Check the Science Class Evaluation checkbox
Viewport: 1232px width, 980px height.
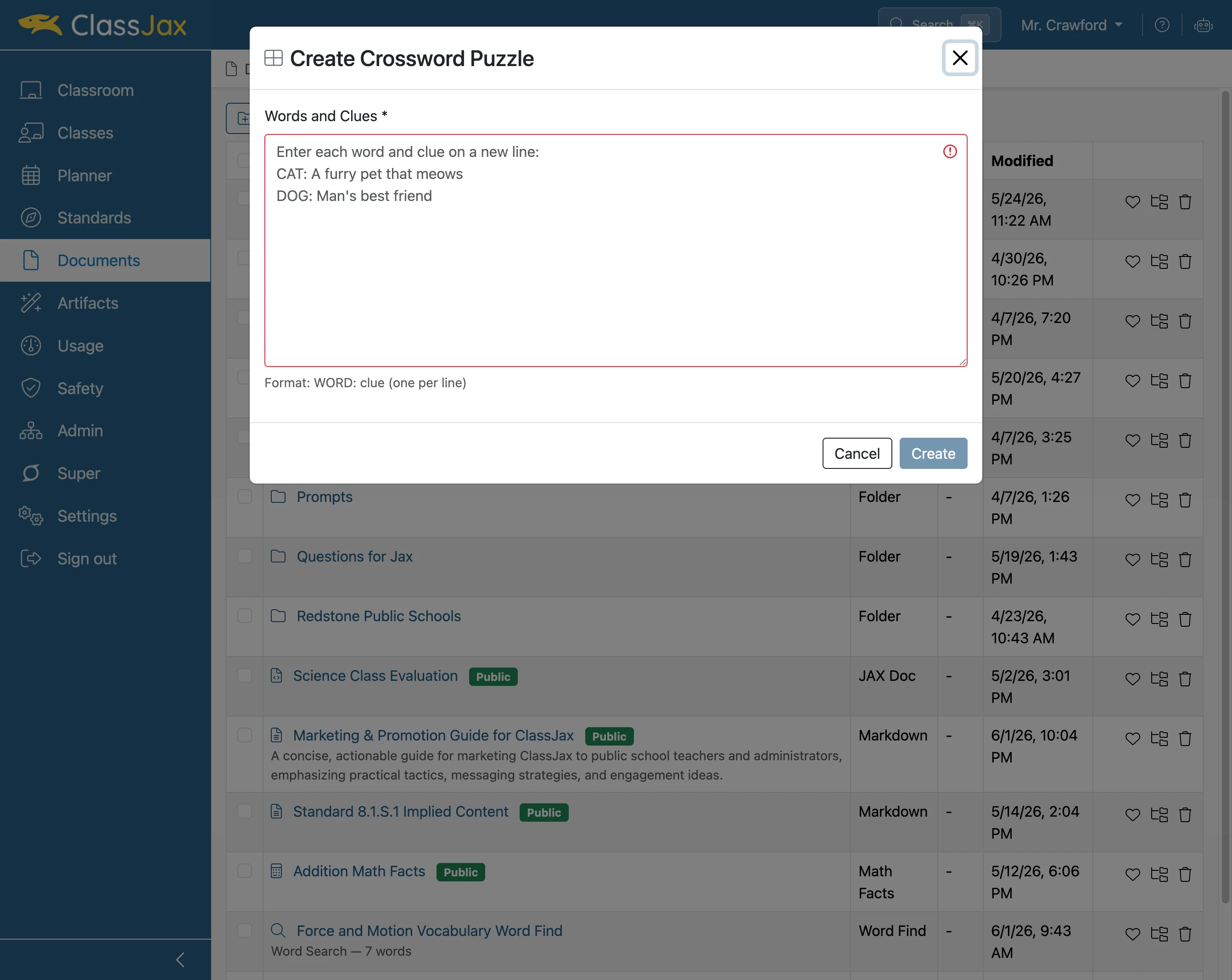(x=245, y=675)
